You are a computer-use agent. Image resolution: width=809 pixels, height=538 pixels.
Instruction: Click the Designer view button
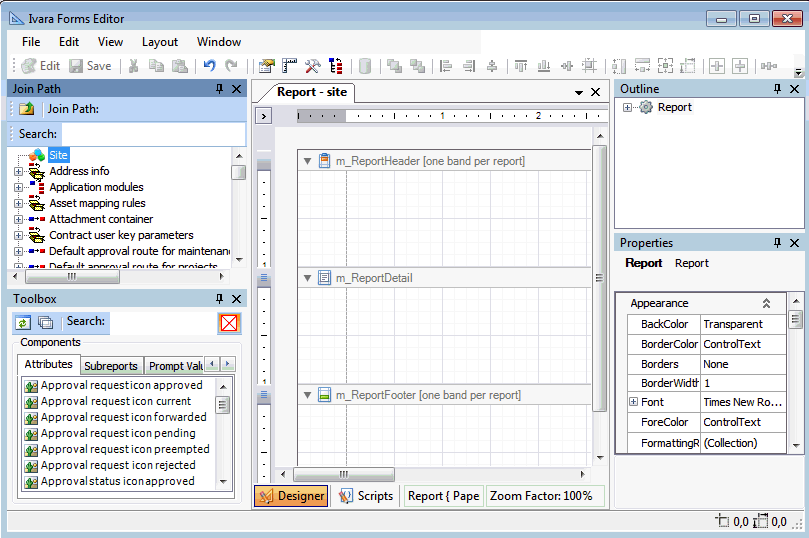[291, 496]
